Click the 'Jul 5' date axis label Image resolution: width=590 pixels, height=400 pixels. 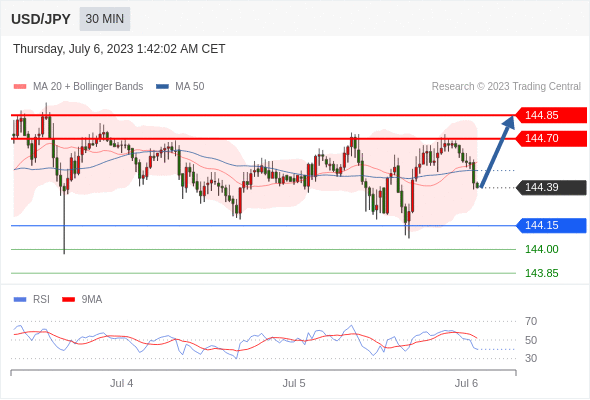[294, 383]
